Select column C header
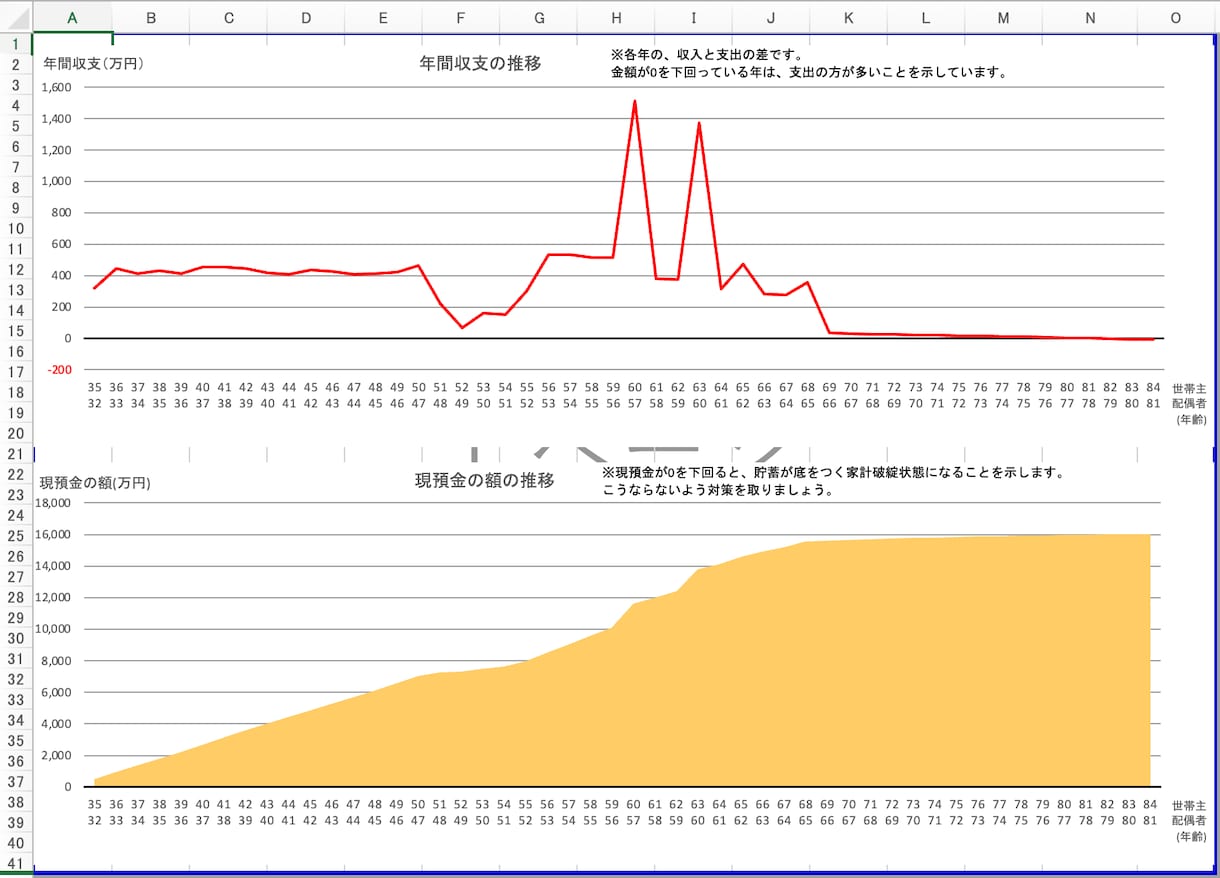The width and height of the screenshot is (1220, 878). [x=229, y=18]
